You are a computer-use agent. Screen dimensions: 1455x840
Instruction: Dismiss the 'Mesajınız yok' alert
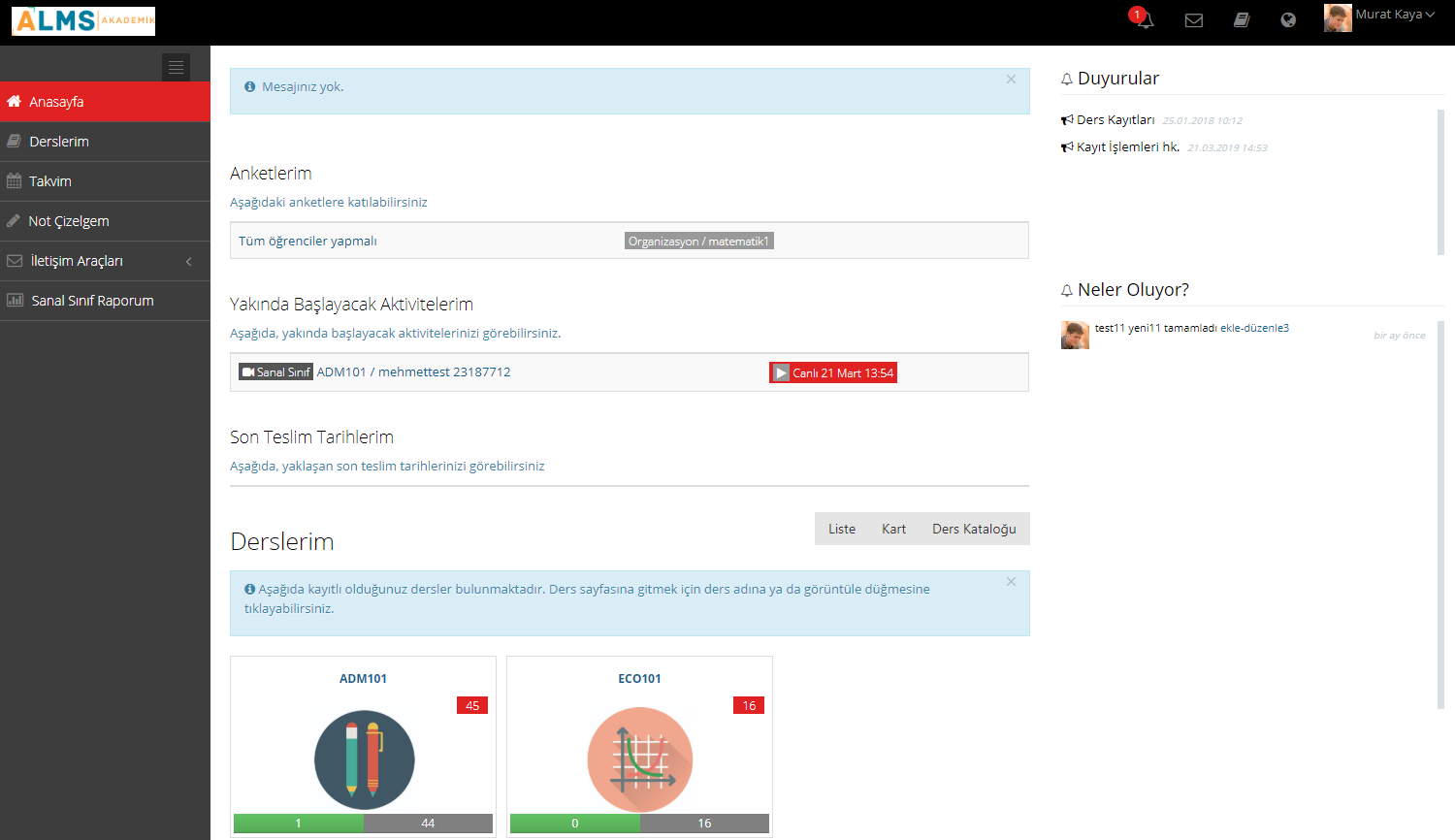point(1011,80)
